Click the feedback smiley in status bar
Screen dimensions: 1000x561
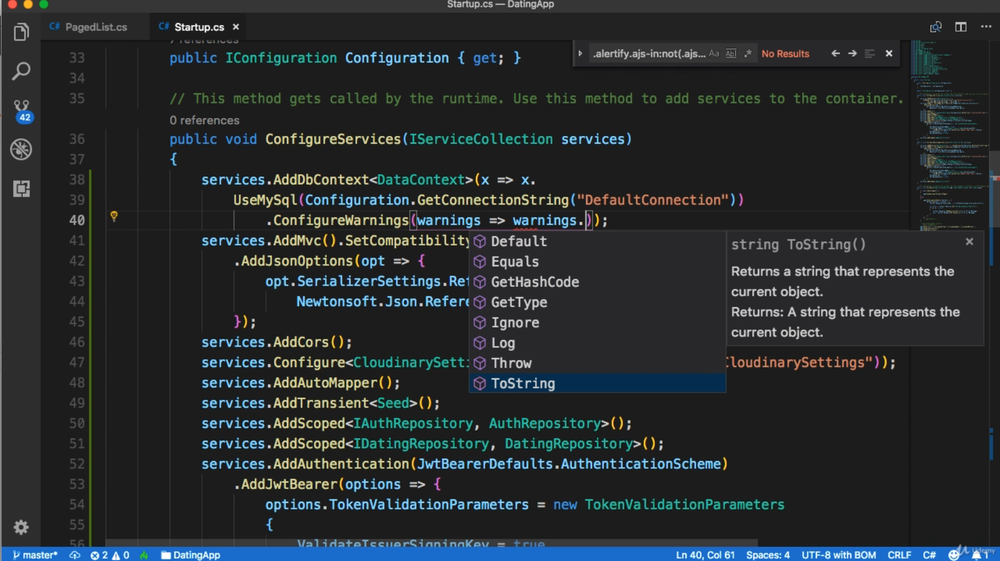point(953,555)
